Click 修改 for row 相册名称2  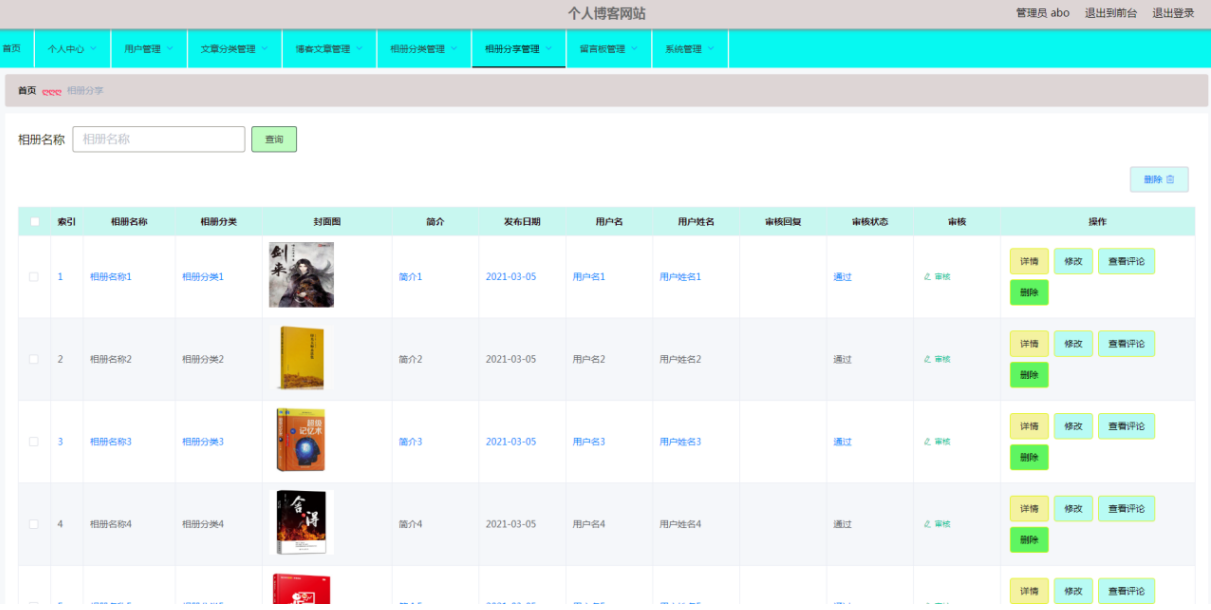[x=1073, y=344]
